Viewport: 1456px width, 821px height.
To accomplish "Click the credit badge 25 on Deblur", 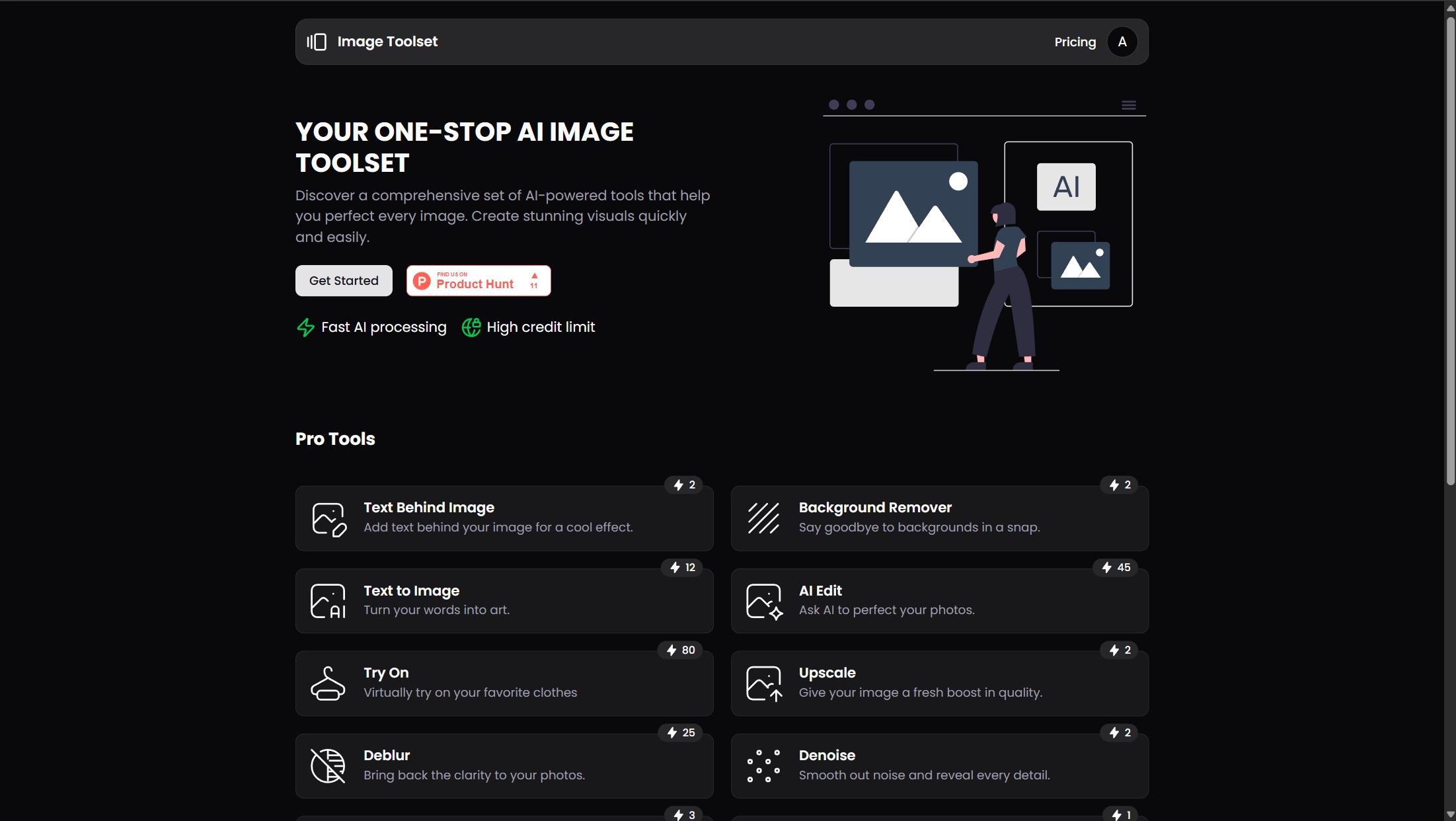I will [x=681, y=733].
